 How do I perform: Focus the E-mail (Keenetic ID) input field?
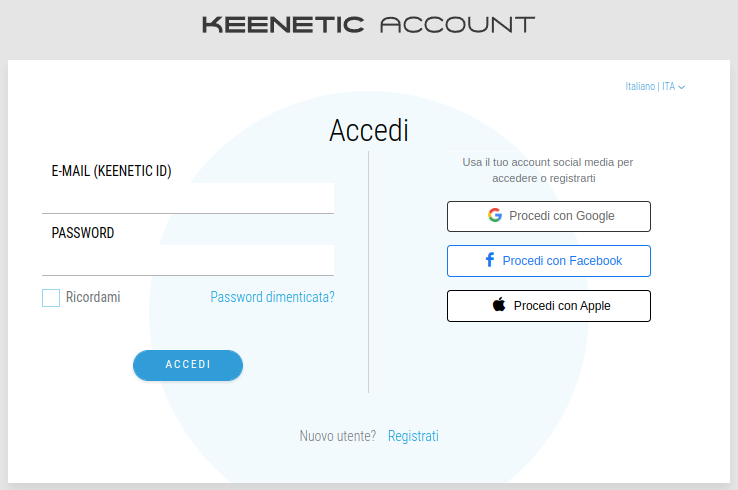click(x=188, y=198)
